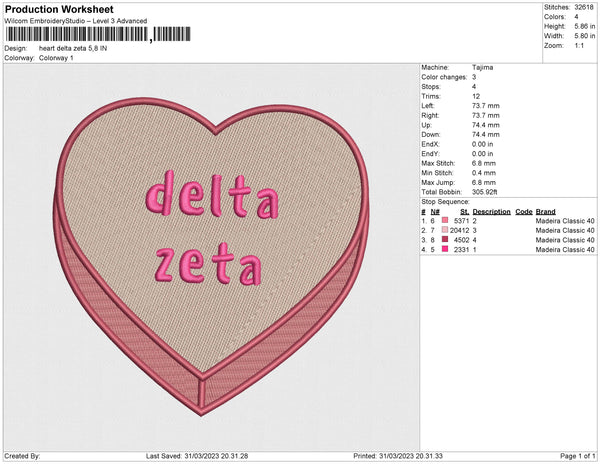Click 'Madeira Classic 40' in stop row 2

click(x=565, y=230)
